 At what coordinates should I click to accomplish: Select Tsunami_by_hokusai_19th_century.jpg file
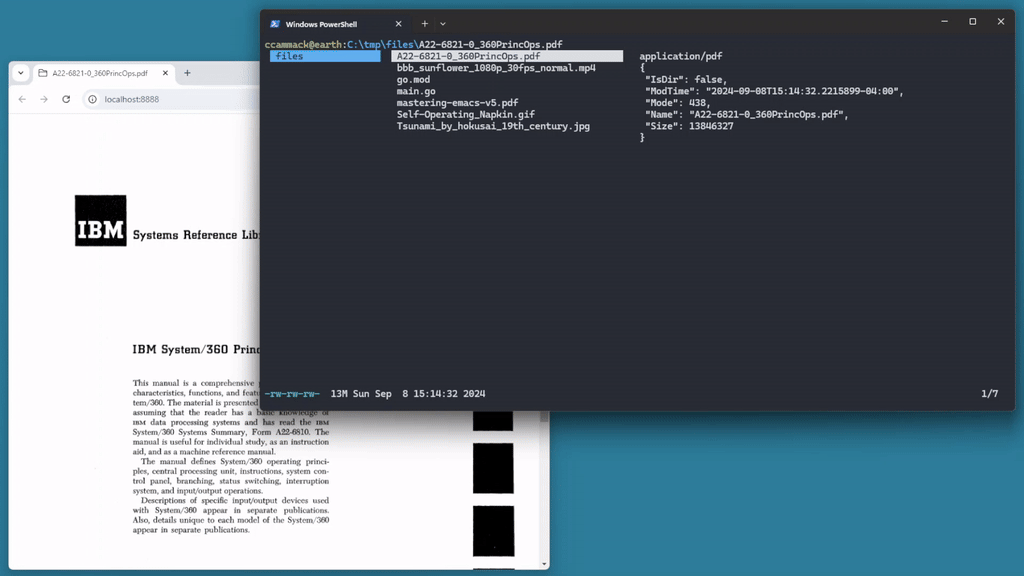[493, 126]
